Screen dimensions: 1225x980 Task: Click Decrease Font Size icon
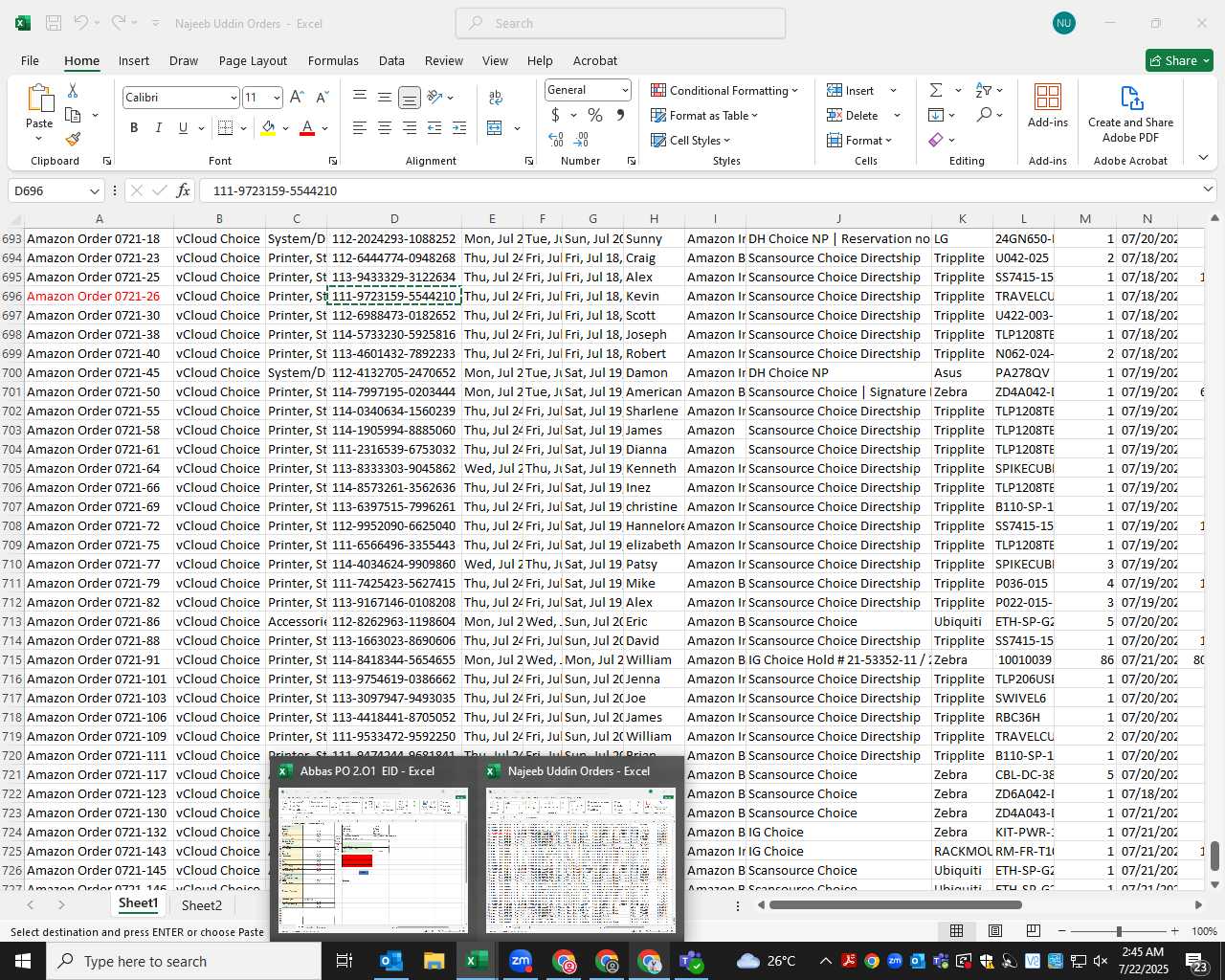(322, 98)
